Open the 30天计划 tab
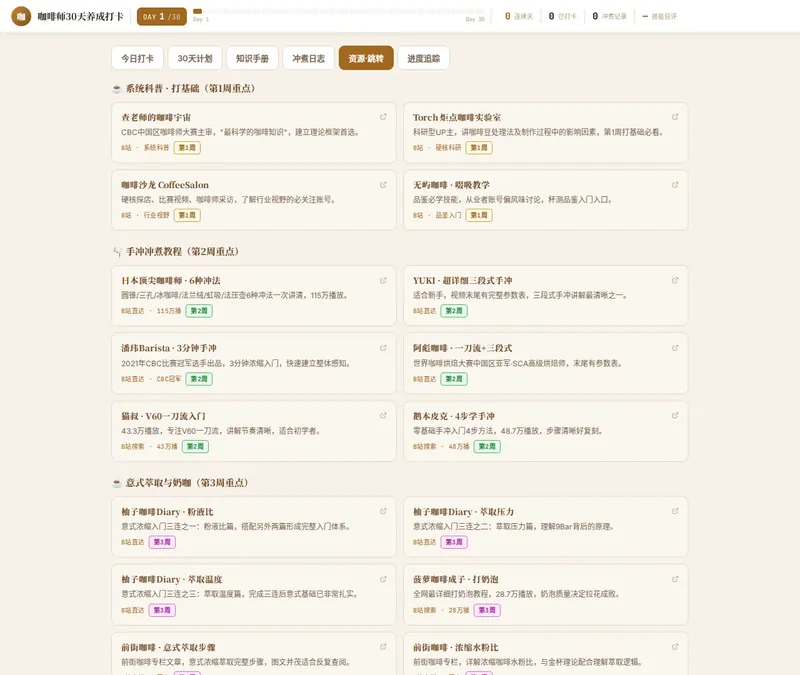This screenshot has height=675, width=800. 195,58
